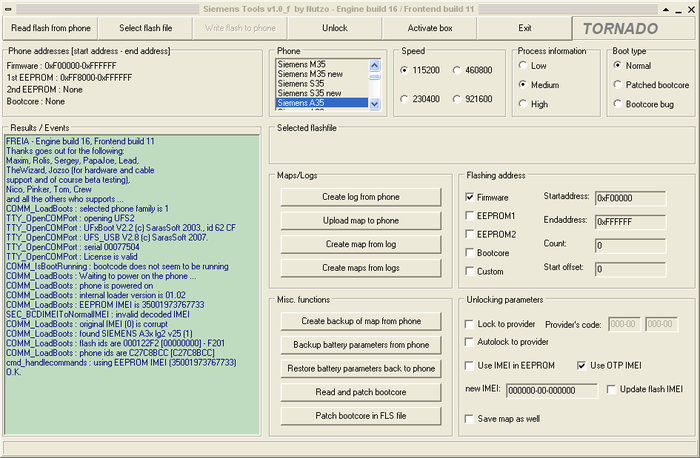Image resolution: width=700 pixels, height=458 pixels.
Task: Select Siemens S35 in phone list
Action: pos(322,83)
